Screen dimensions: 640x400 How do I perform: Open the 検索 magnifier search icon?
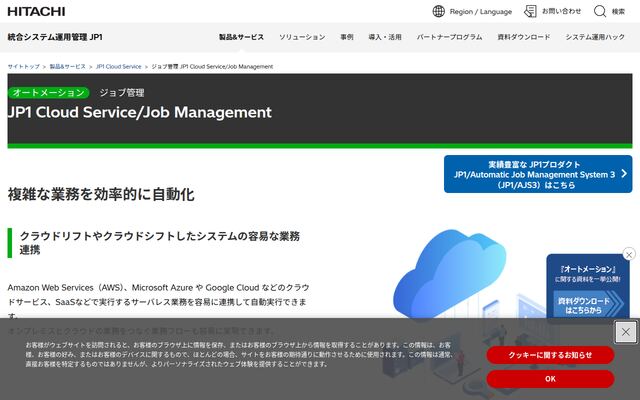pyautogui.click(x=600, y=11)
